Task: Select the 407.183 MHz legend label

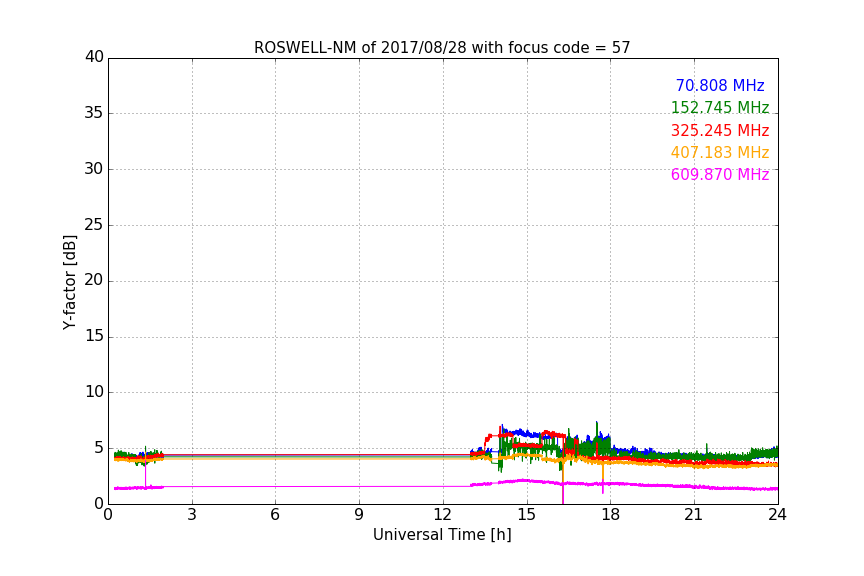Action: (x=720, y=152)
